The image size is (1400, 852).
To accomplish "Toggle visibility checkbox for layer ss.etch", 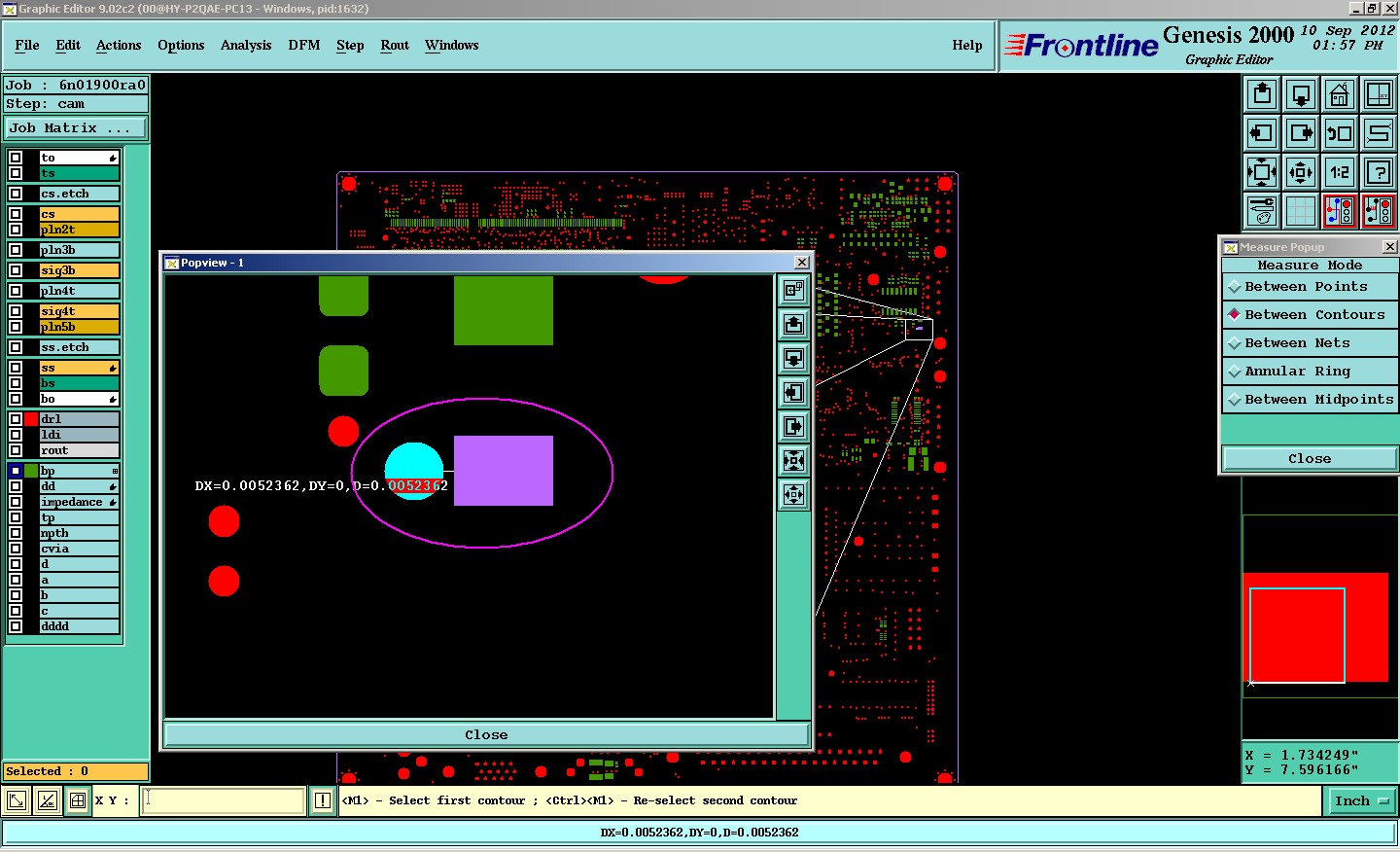I will 16,347.
